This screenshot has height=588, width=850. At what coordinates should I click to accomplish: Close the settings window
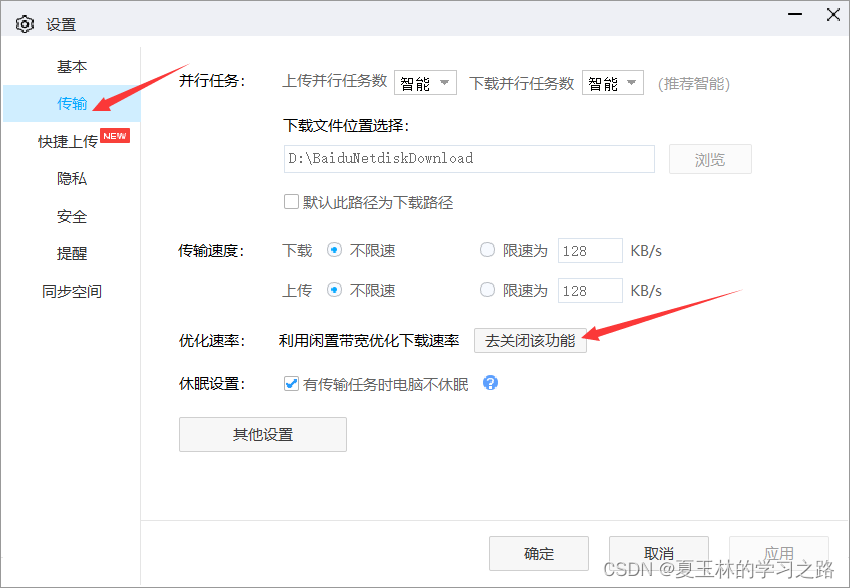point(833,15)
